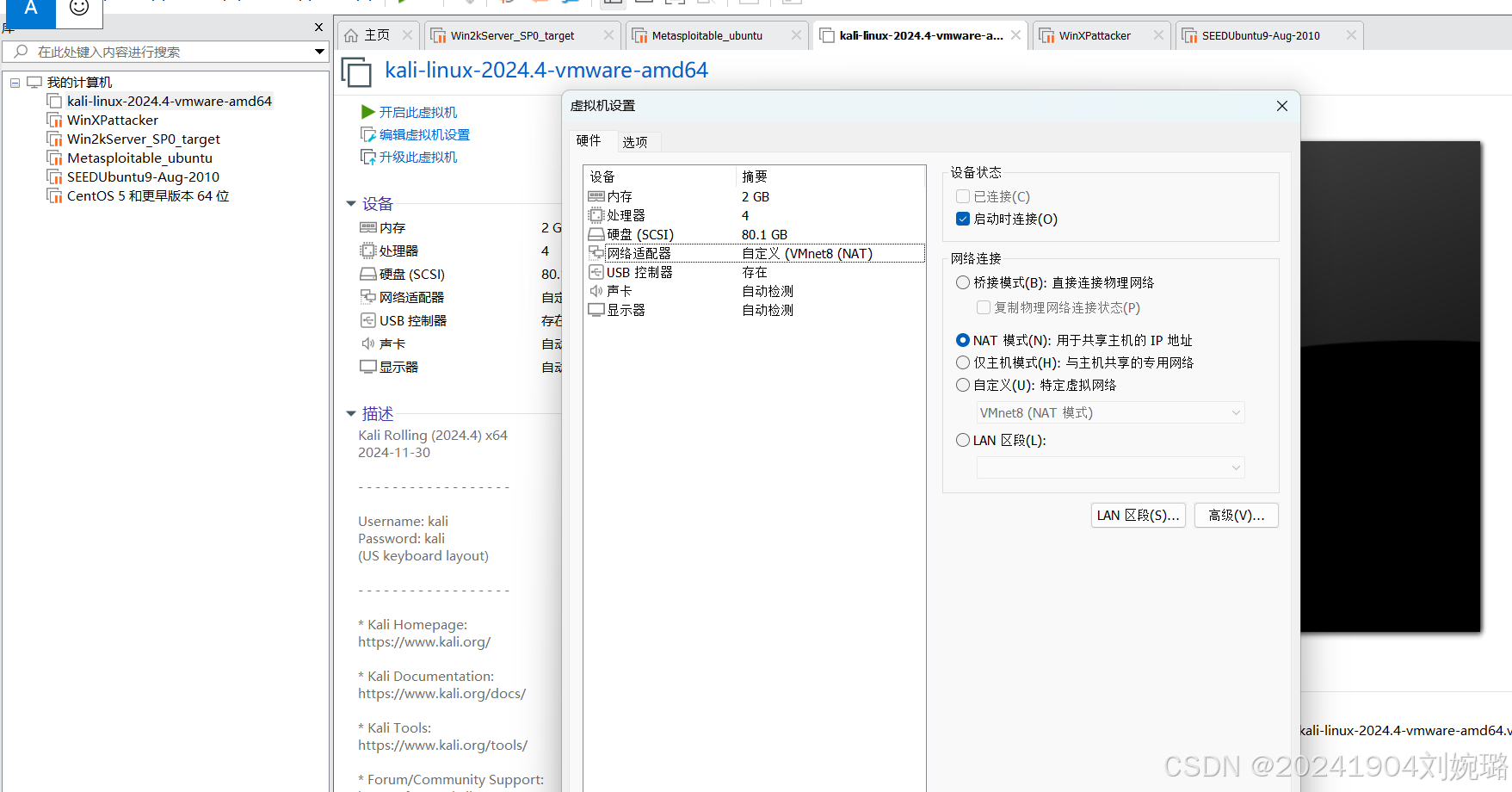1512x792 pixels.
Task: Click the hard disk icon in main devices panel
Action: point(368,274)
